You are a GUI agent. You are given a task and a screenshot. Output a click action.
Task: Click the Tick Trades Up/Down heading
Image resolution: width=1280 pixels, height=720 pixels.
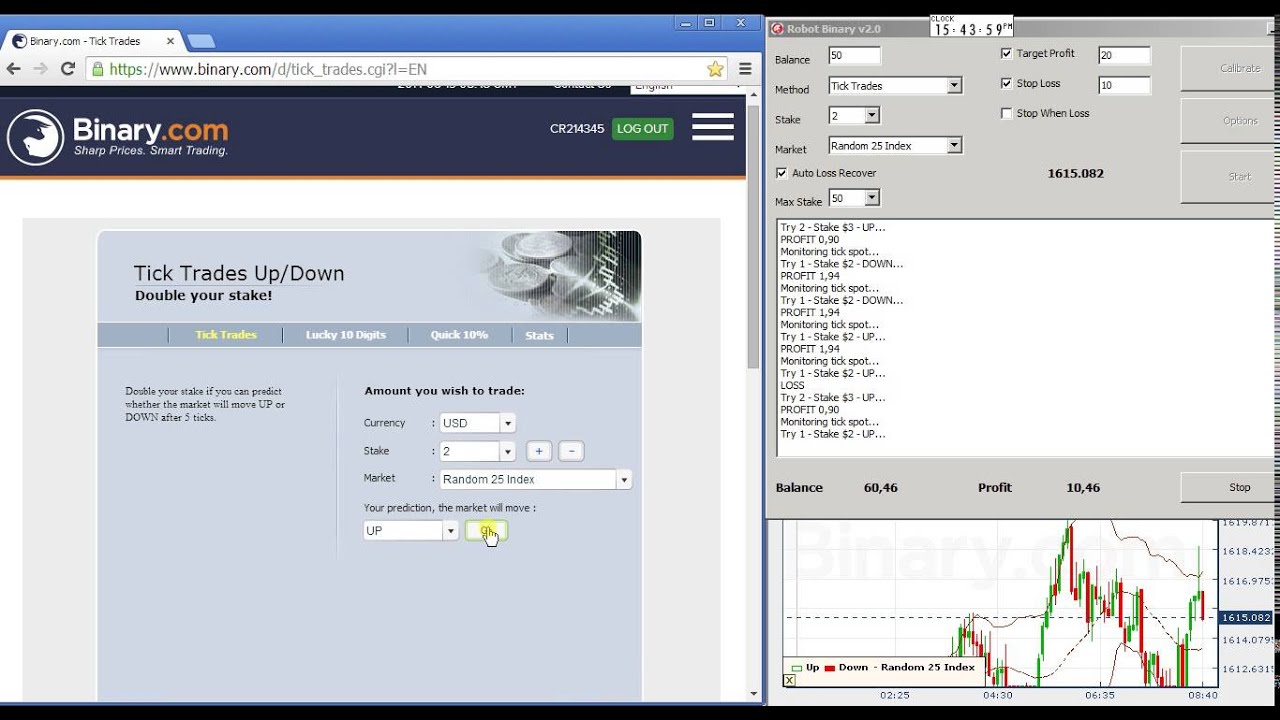(x=239, y=273)
